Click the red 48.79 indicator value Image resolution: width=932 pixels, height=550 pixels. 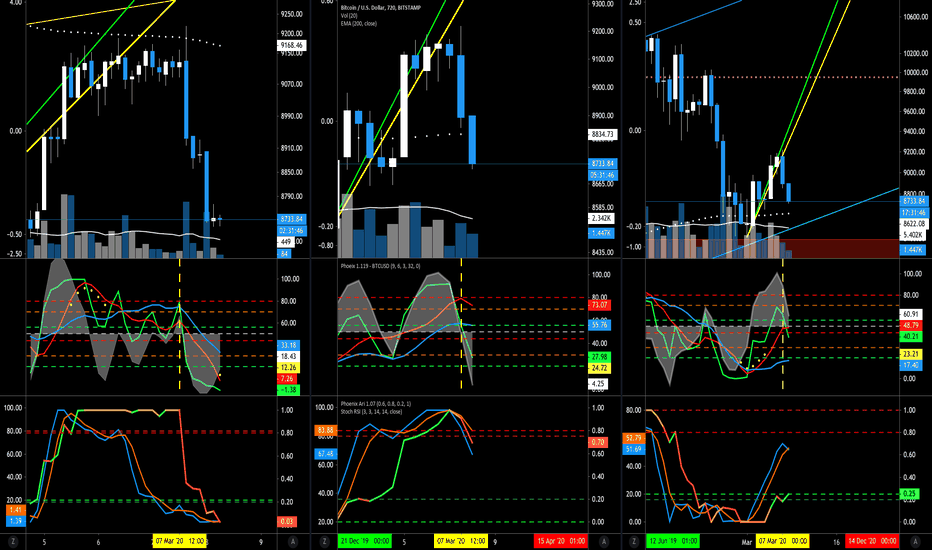click(x=911, y=325)
